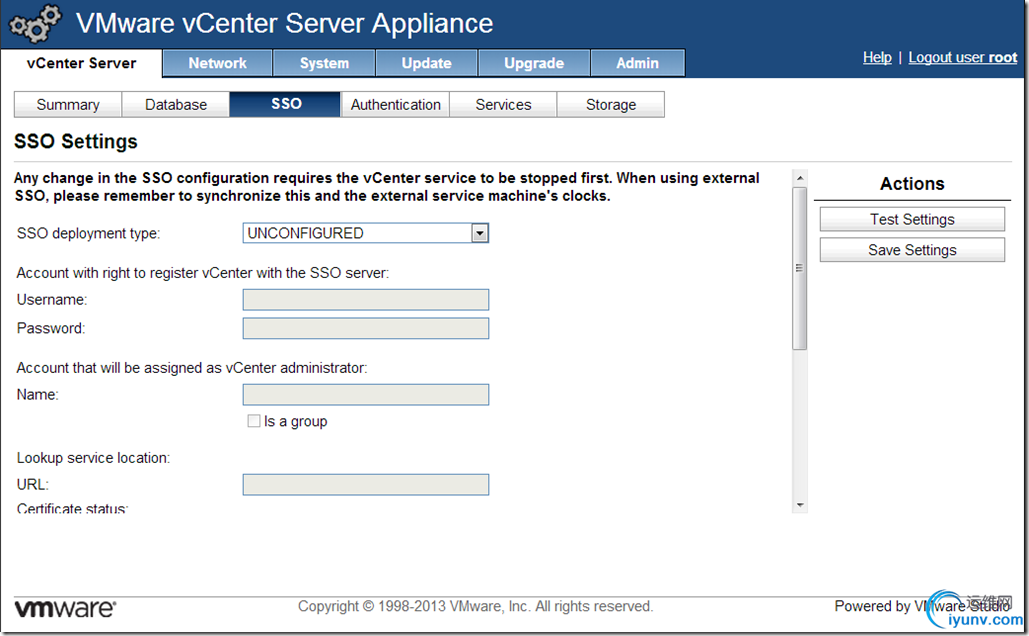The width and height of the screenshot is (1029, 636).
Task: Click the 'Certificate status:' label
Action: tap(72, 508)
